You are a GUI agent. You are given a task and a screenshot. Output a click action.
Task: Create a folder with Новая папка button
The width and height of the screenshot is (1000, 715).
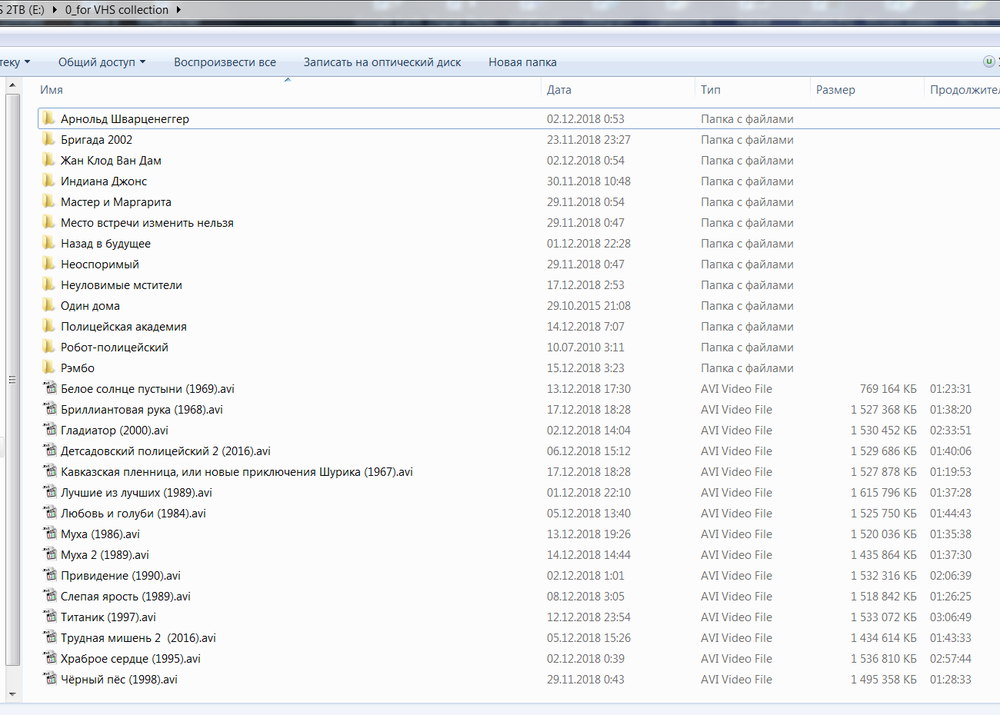pyautogui.click(x=522, y=62)
